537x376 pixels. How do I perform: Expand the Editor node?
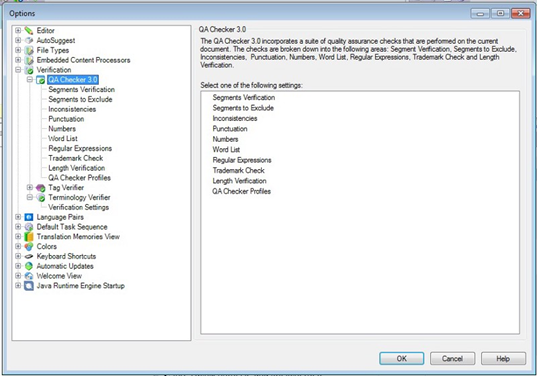tap(18, 30)
